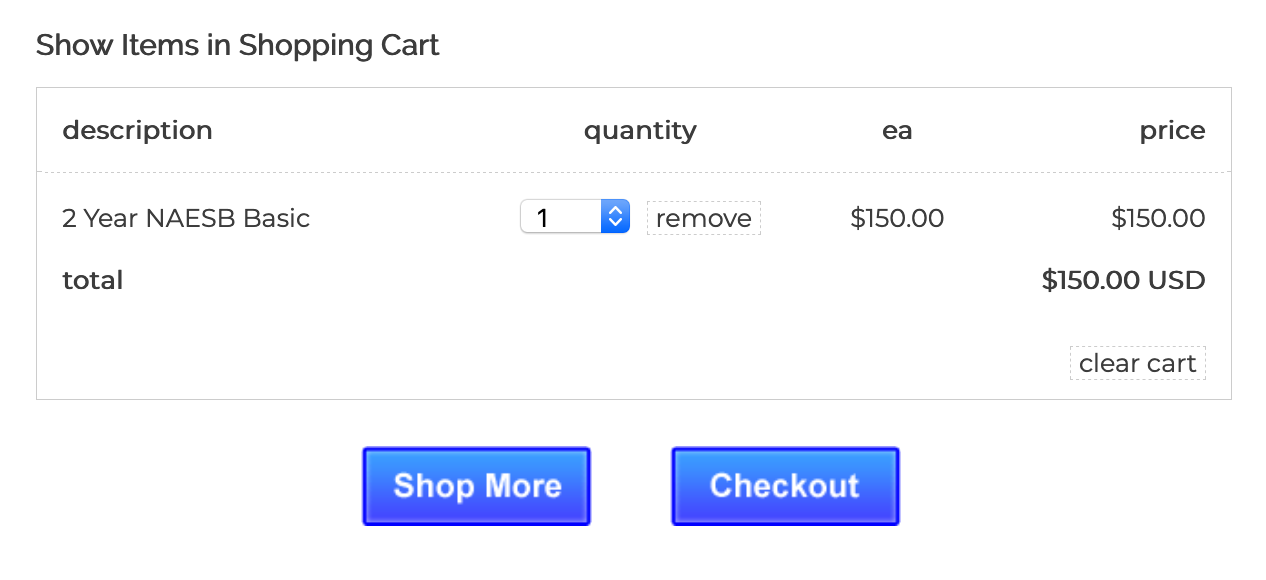
Task: Click the quantity column header
Action: (640, 130)
